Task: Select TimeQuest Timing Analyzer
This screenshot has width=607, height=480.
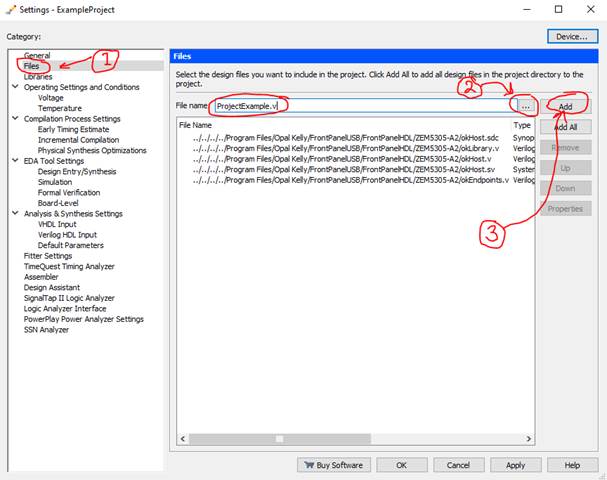Action: [69, 266]
